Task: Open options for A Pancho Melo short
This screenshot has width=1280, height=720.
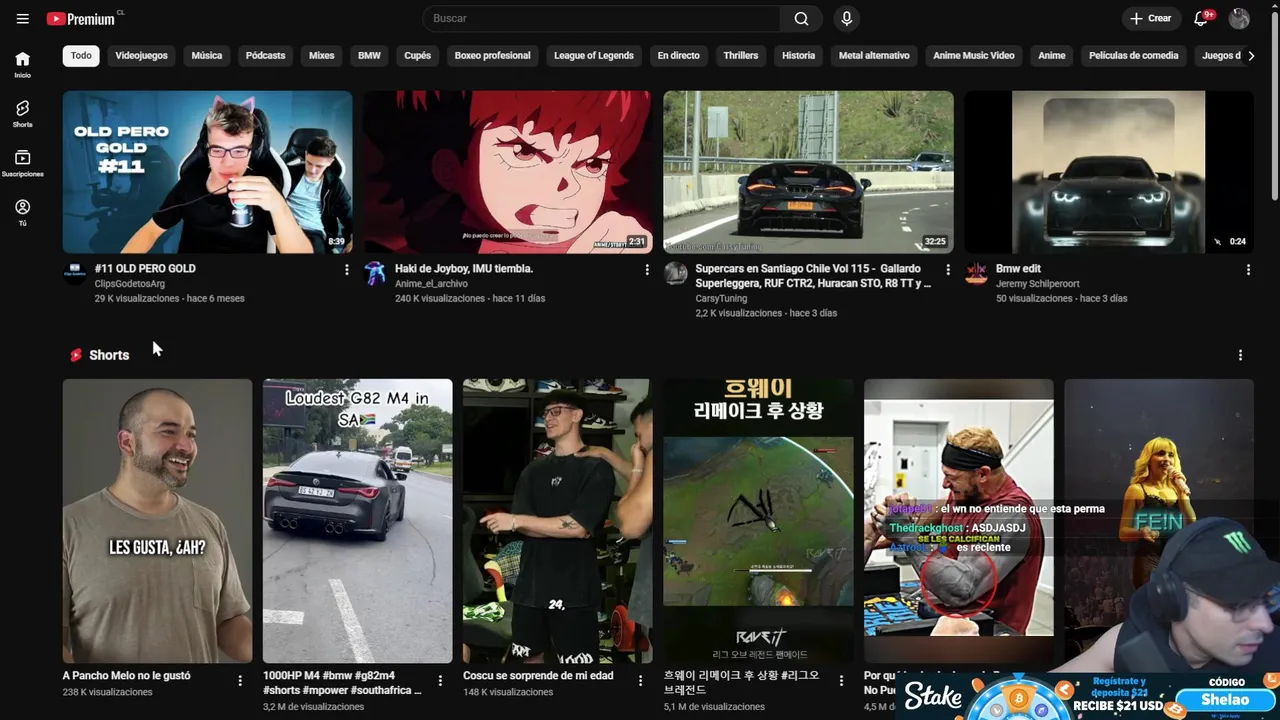Action: pyautogui.click(x=240, y=681)
